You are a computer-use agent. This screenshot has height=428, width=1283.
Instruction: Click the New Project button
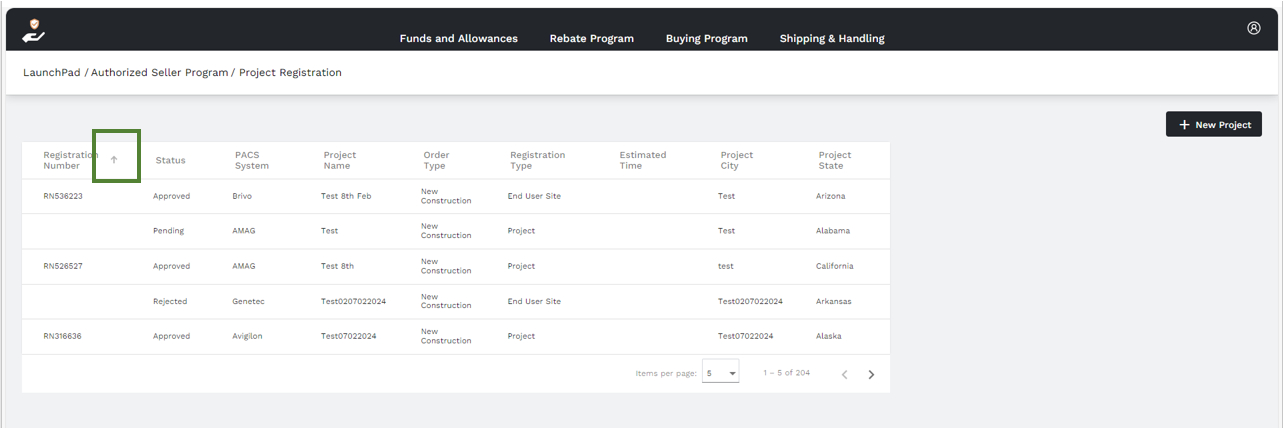[x=1214, y=124]
